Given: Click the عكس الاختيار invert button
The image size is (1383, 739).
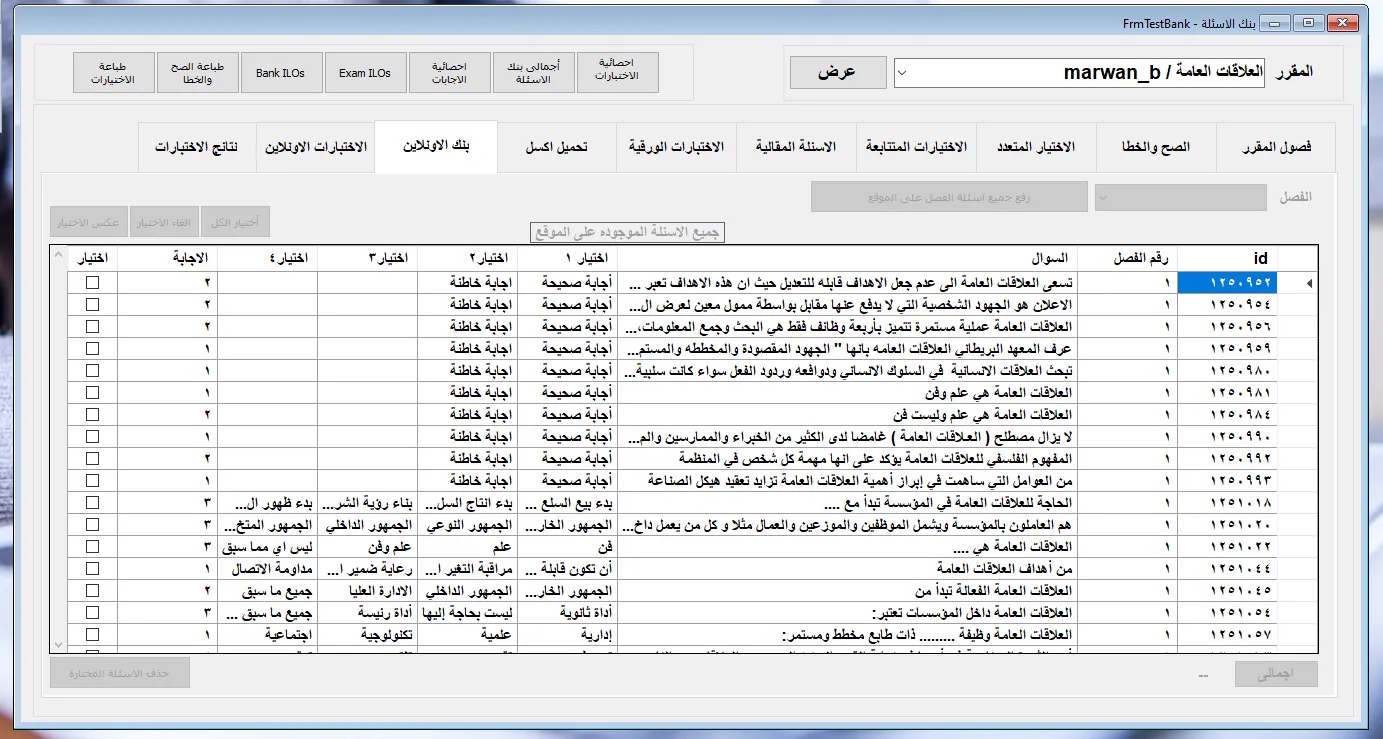Looking at the screenshot, I should (x=91, y=221).
